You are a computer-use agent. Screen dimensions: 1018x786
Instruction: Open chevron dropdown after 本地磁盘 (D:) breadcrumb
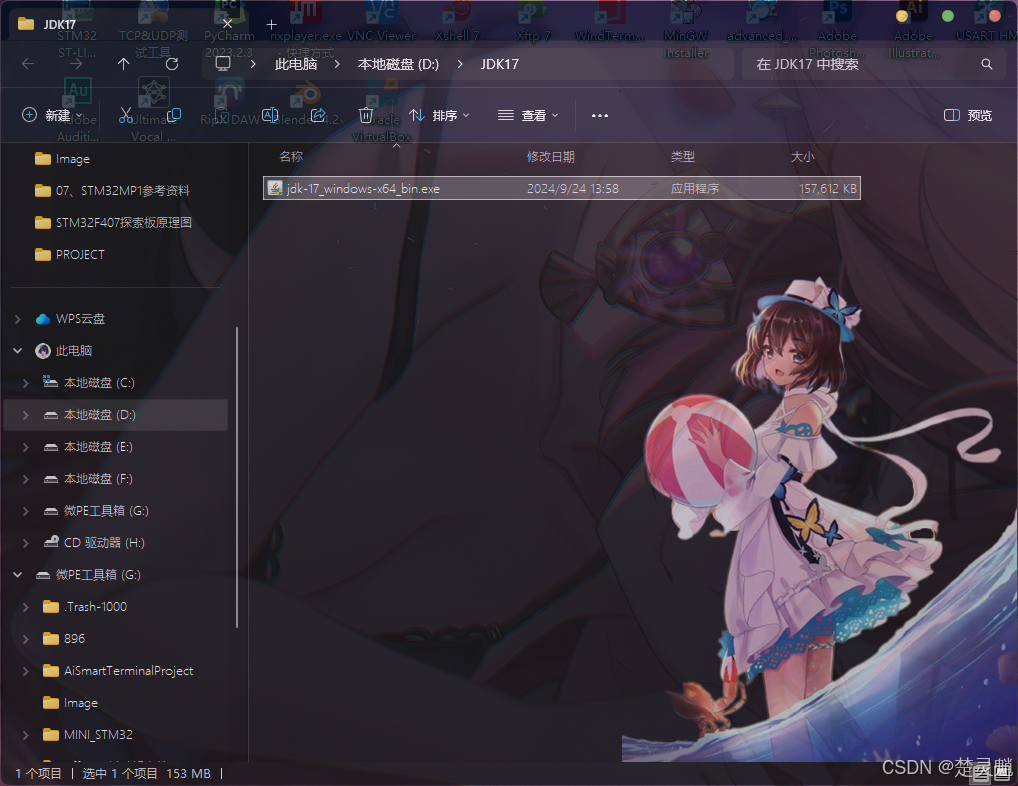pos(460,64)
